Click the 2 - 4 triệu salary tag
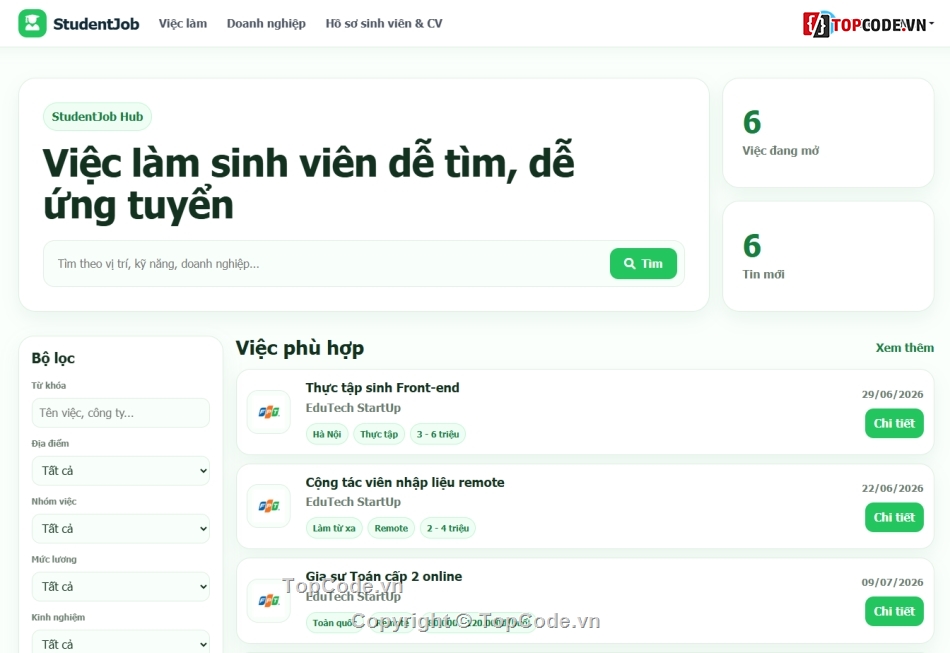The image size is (950, 653). (448, 528)
